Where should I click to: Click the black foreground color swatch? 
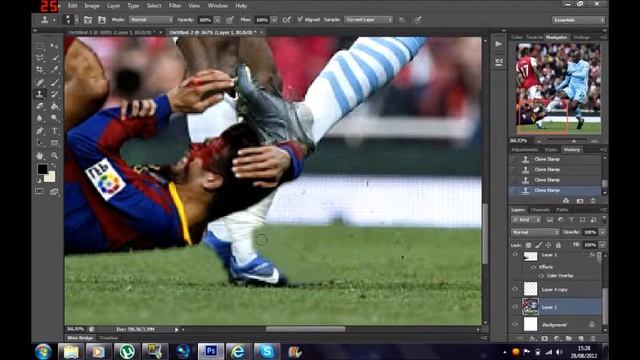42,169
